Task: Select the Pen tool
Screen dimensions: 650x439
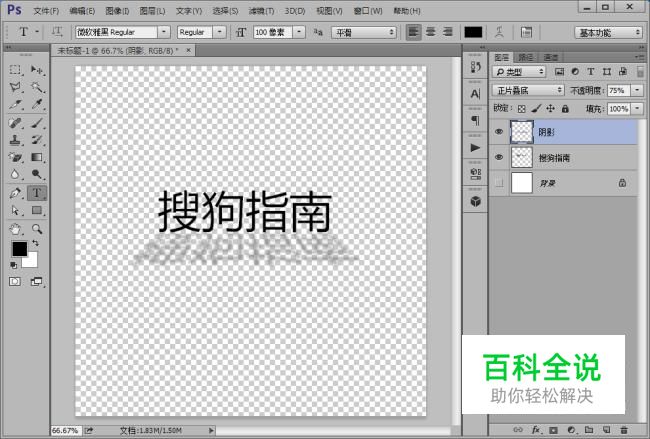Action: point(15,193)
